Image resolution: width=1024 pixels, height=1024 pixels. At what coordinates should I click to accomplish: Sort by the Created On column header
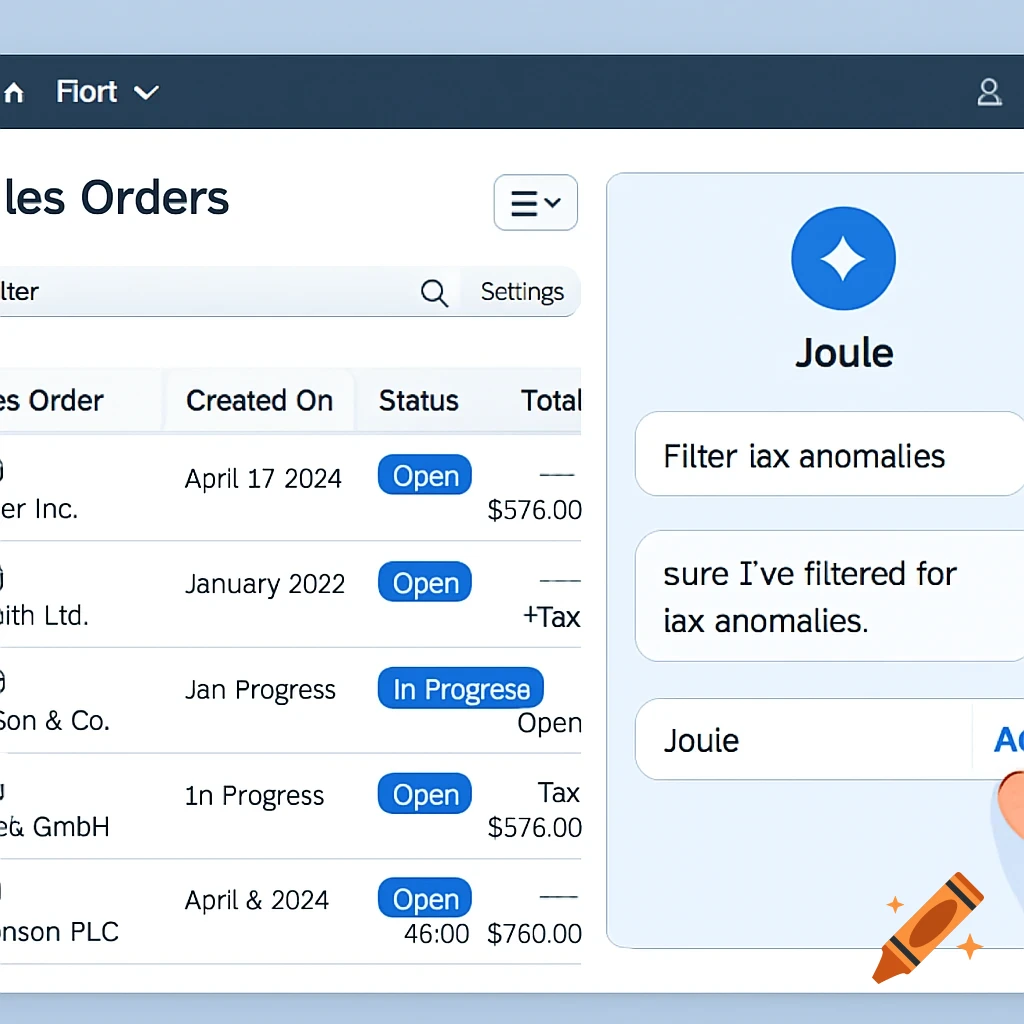coord(259,400)
